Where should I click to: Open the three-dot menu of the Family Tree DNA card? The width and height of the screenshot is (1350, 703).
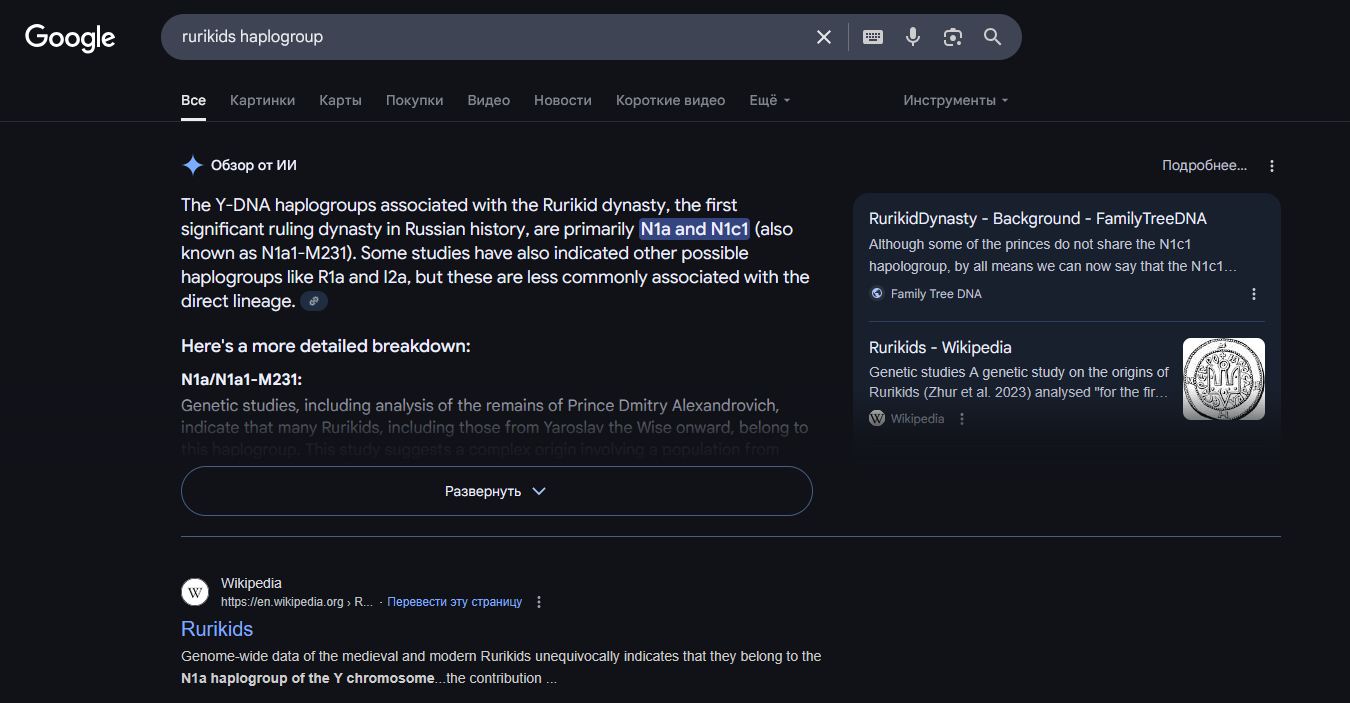1254,294
